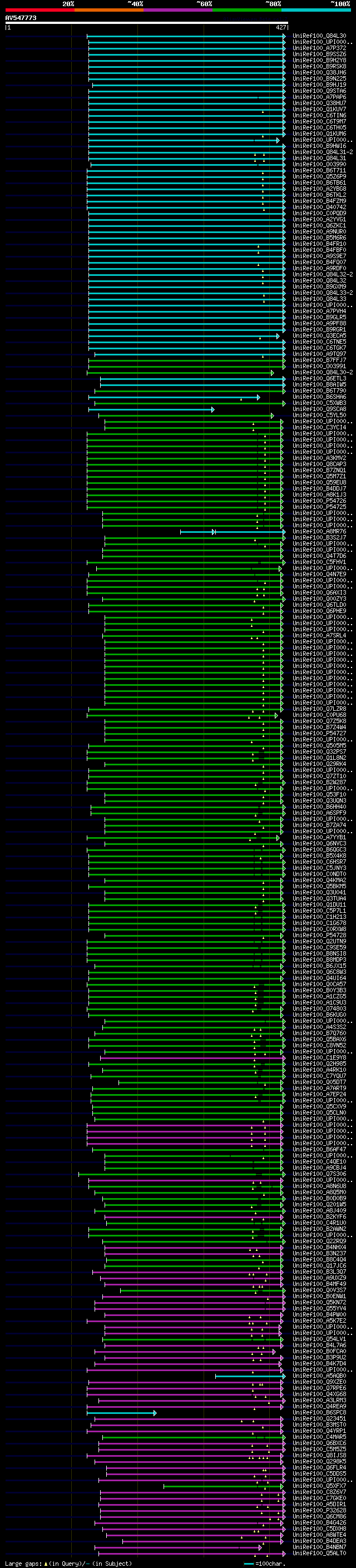Click the UniRef100_B4DEA3 label

(x=319, y=1542)
